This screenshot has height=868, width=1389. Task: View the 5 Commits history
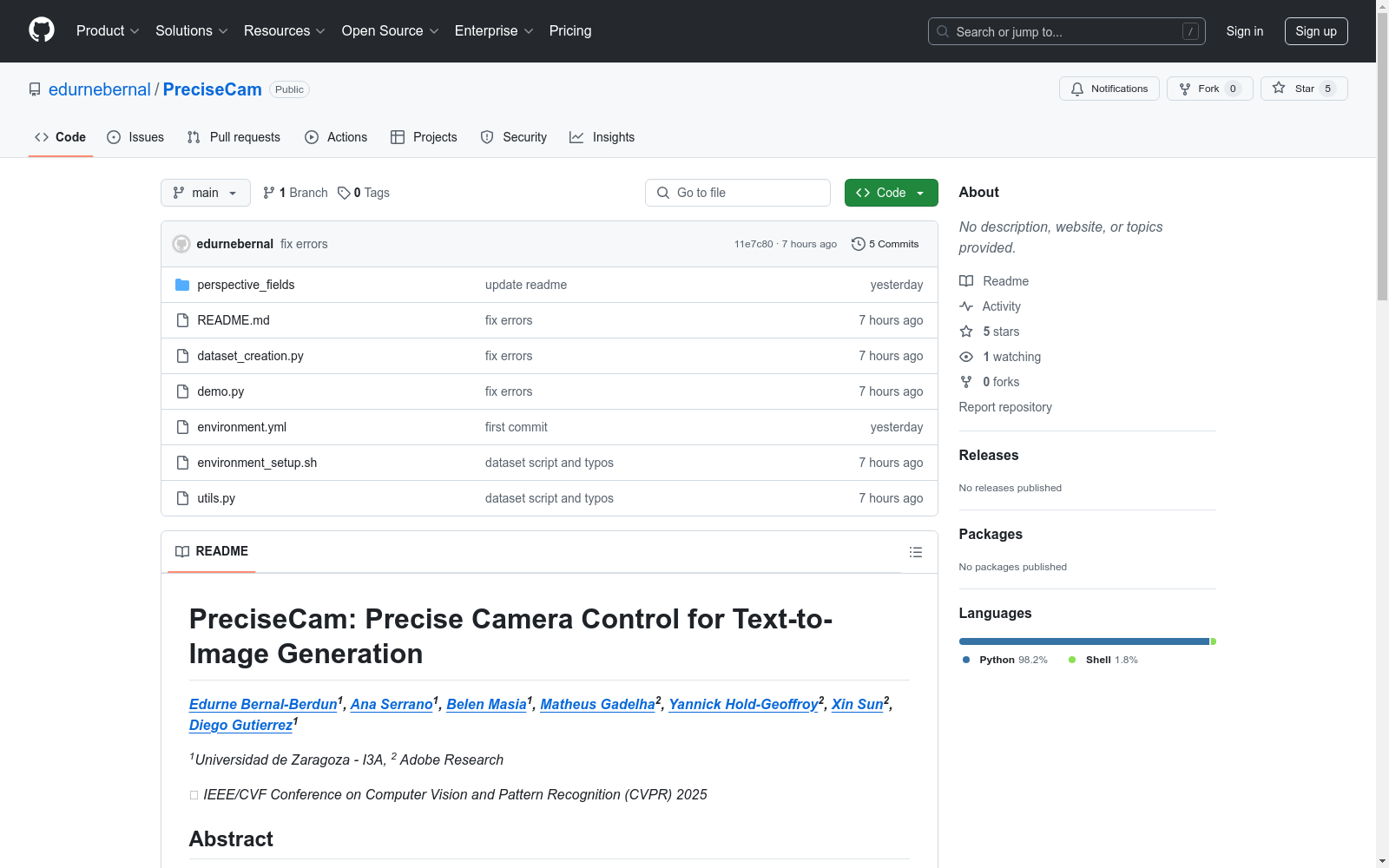coord(885,244)
